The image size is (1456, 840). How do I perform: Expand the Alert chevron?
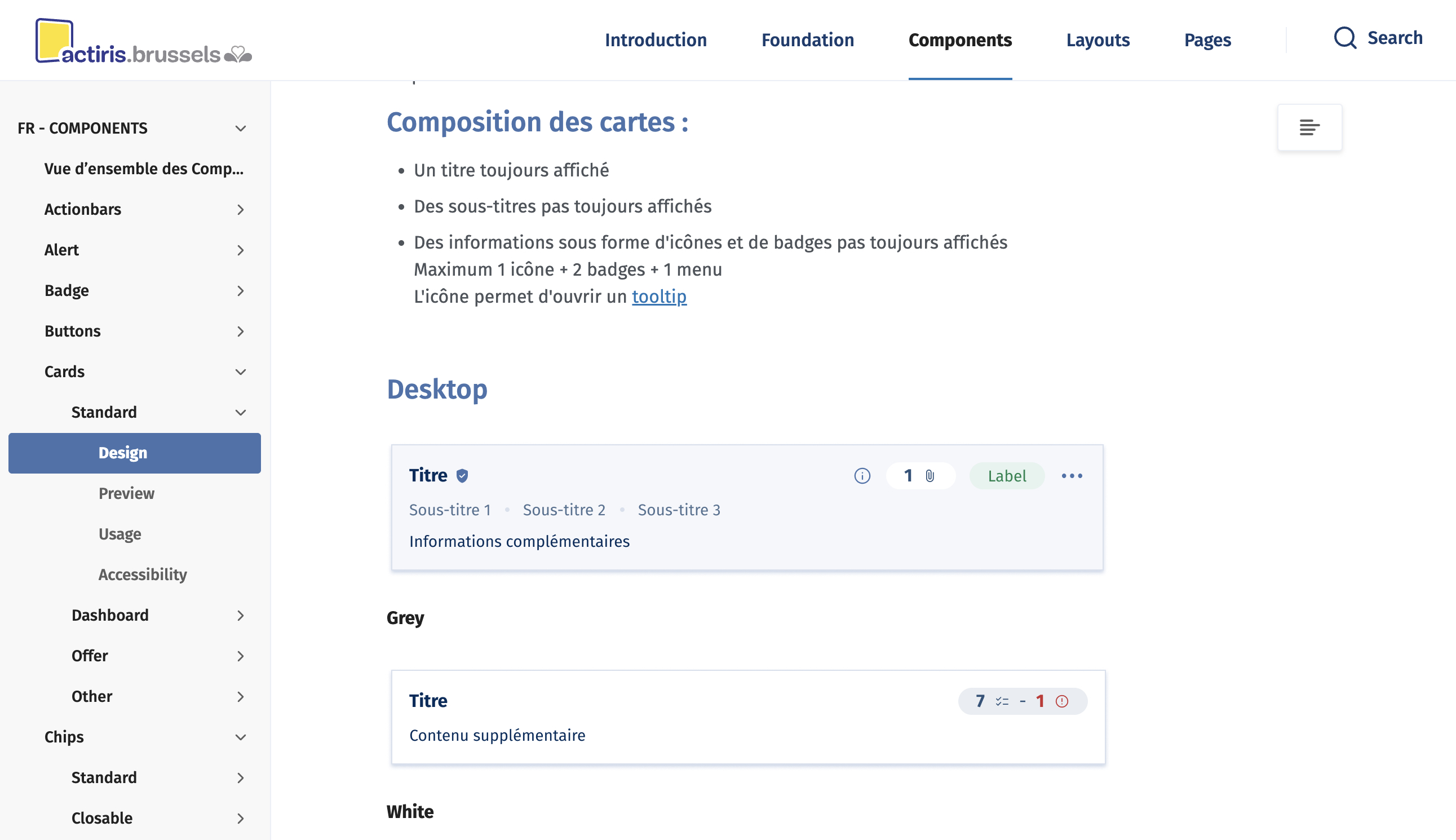(241, 250)
